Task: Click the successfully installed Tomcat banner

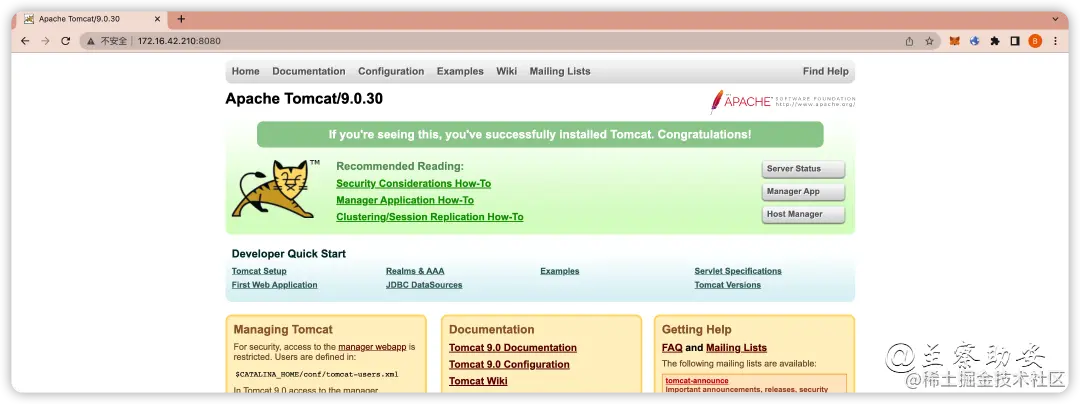Action: coord(540,135)
